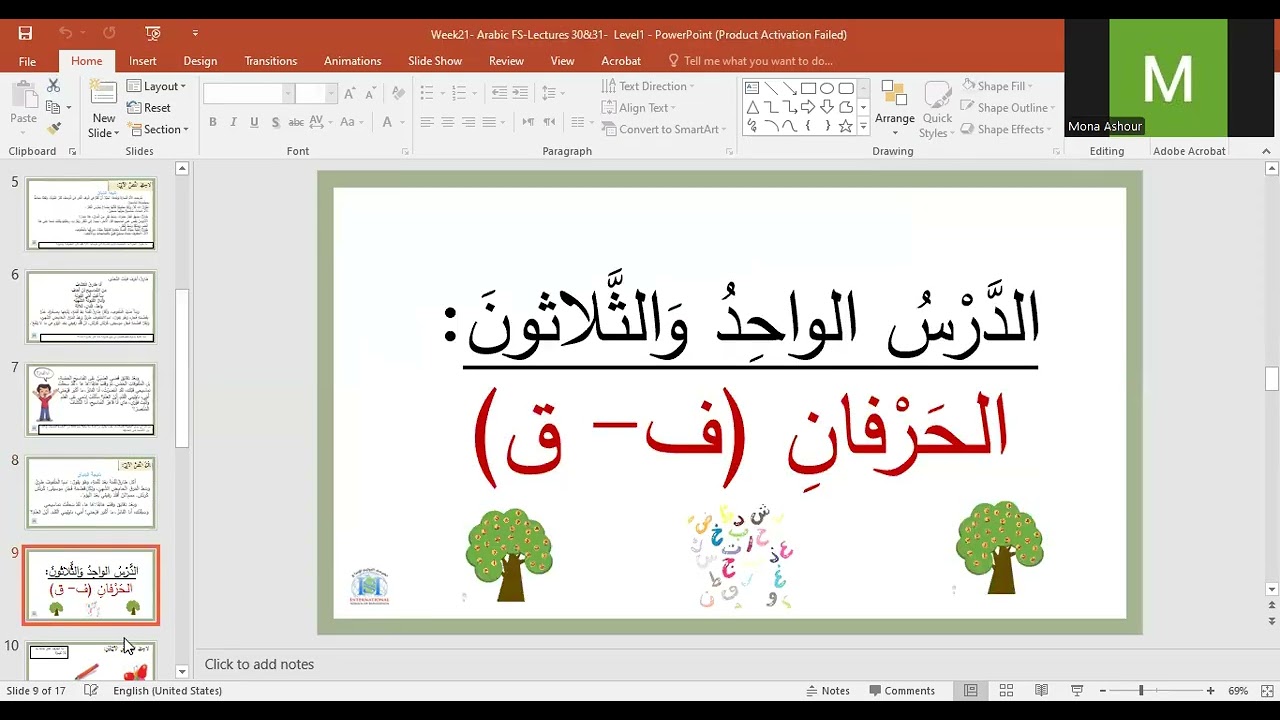The height and width of the screenshot is (720, 1280).
Task: Click Increase Font Size icon
Action: (349, 93)
